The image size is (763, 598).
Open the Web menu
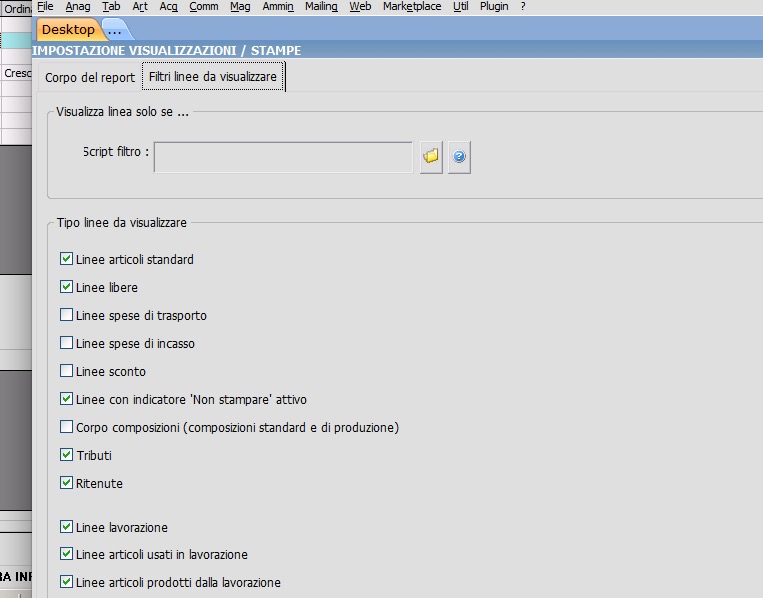pos(360,6)
